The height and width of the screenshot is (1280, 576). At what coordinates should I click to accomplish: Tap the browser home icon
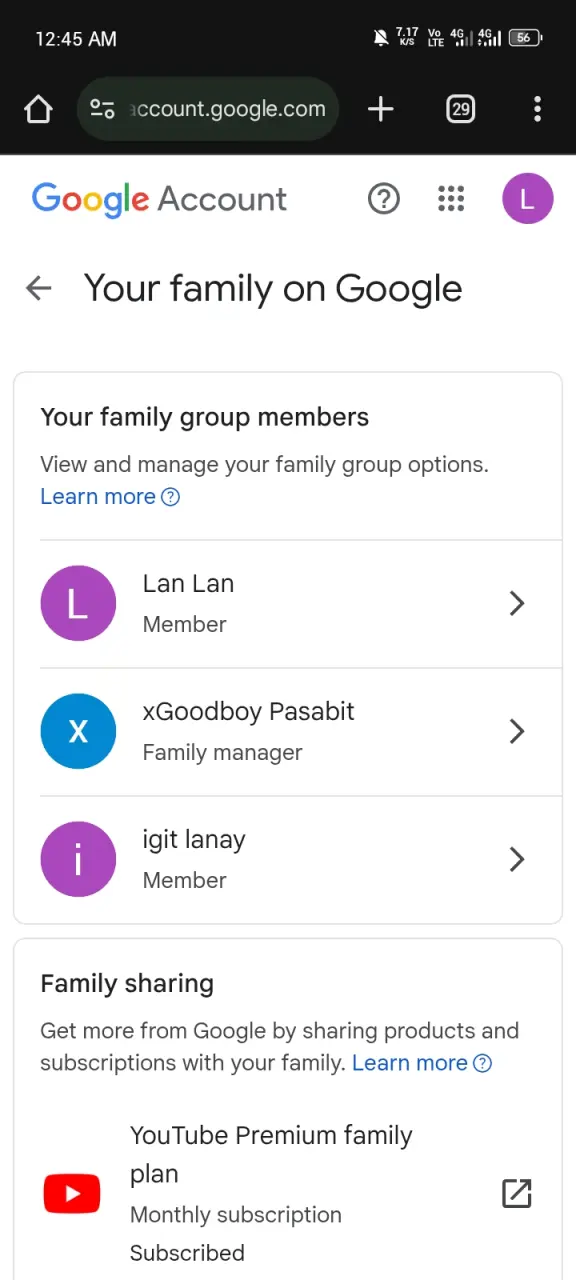[38, 109]
